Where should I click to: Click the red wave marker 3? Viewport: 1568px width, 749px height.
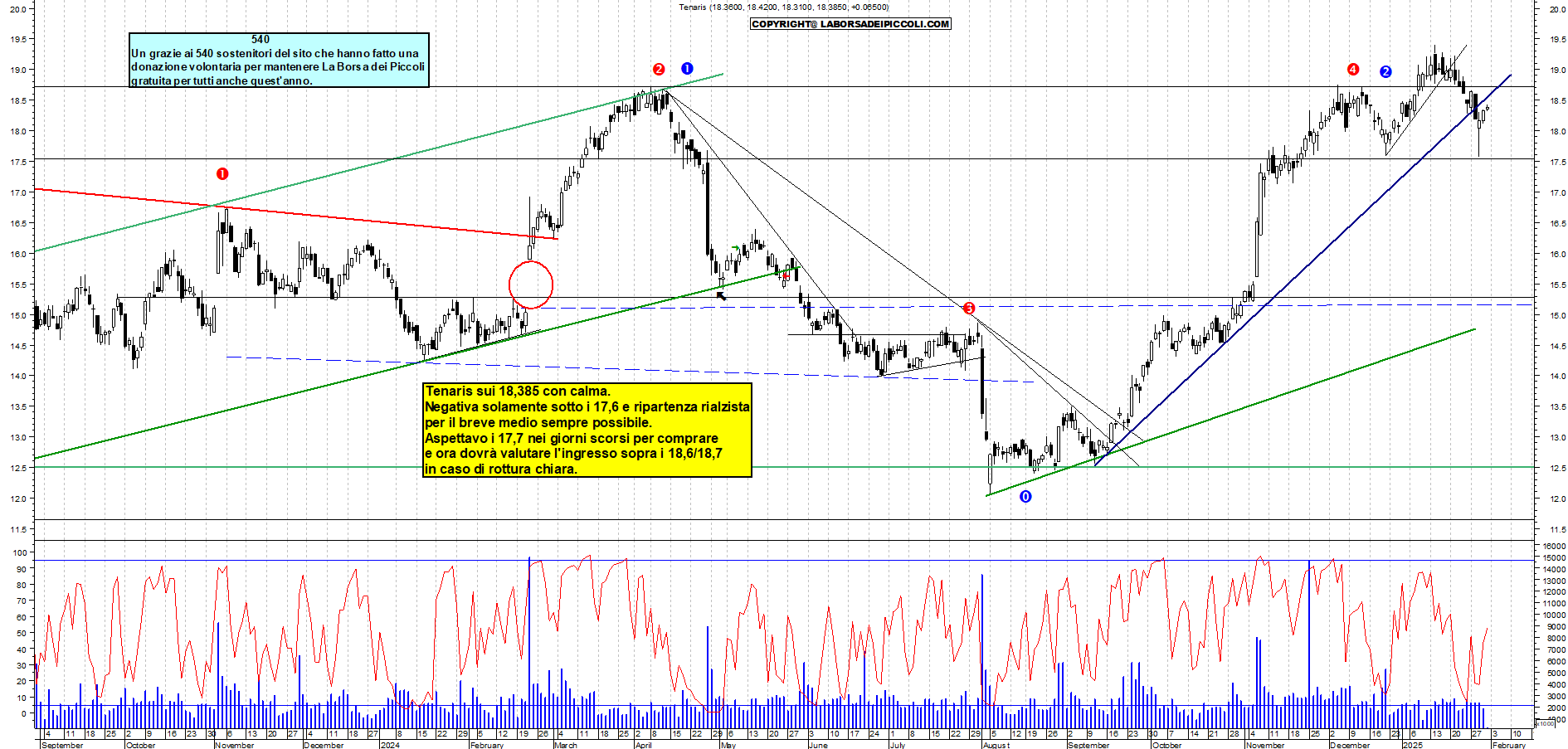969,309
